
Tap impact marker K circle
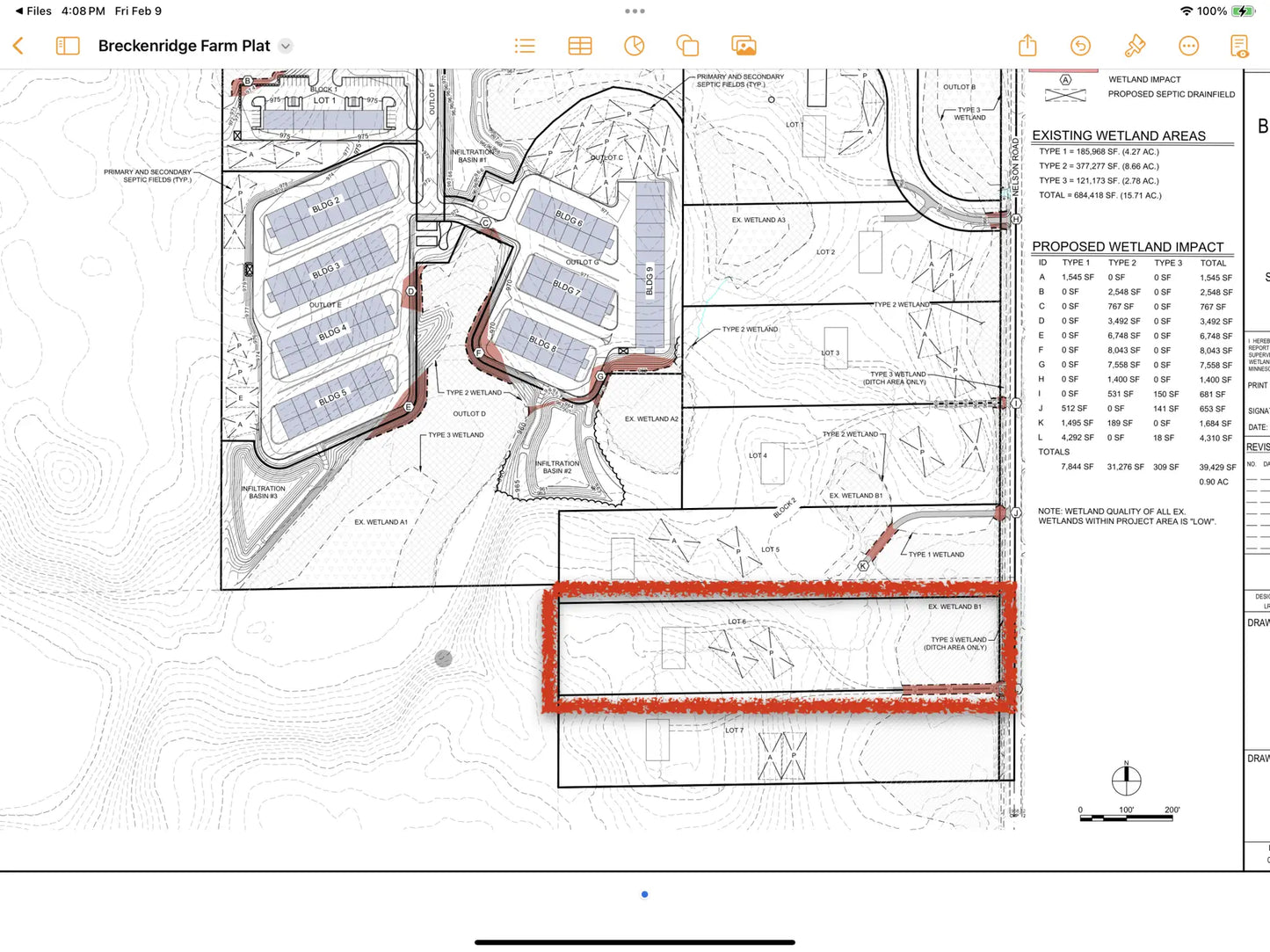tap(863, 566)
